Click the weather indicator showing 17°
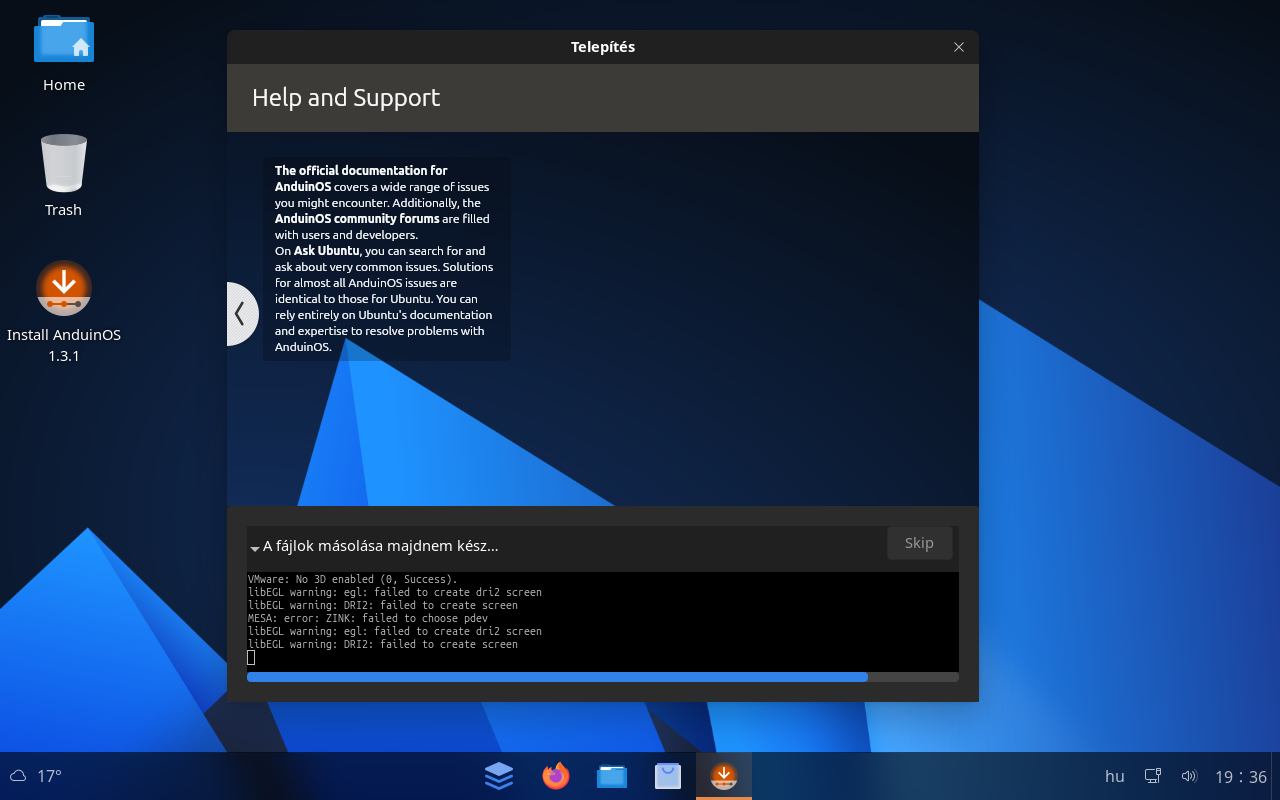This screenshot has height=800, width=1280. tap(36, 776)
